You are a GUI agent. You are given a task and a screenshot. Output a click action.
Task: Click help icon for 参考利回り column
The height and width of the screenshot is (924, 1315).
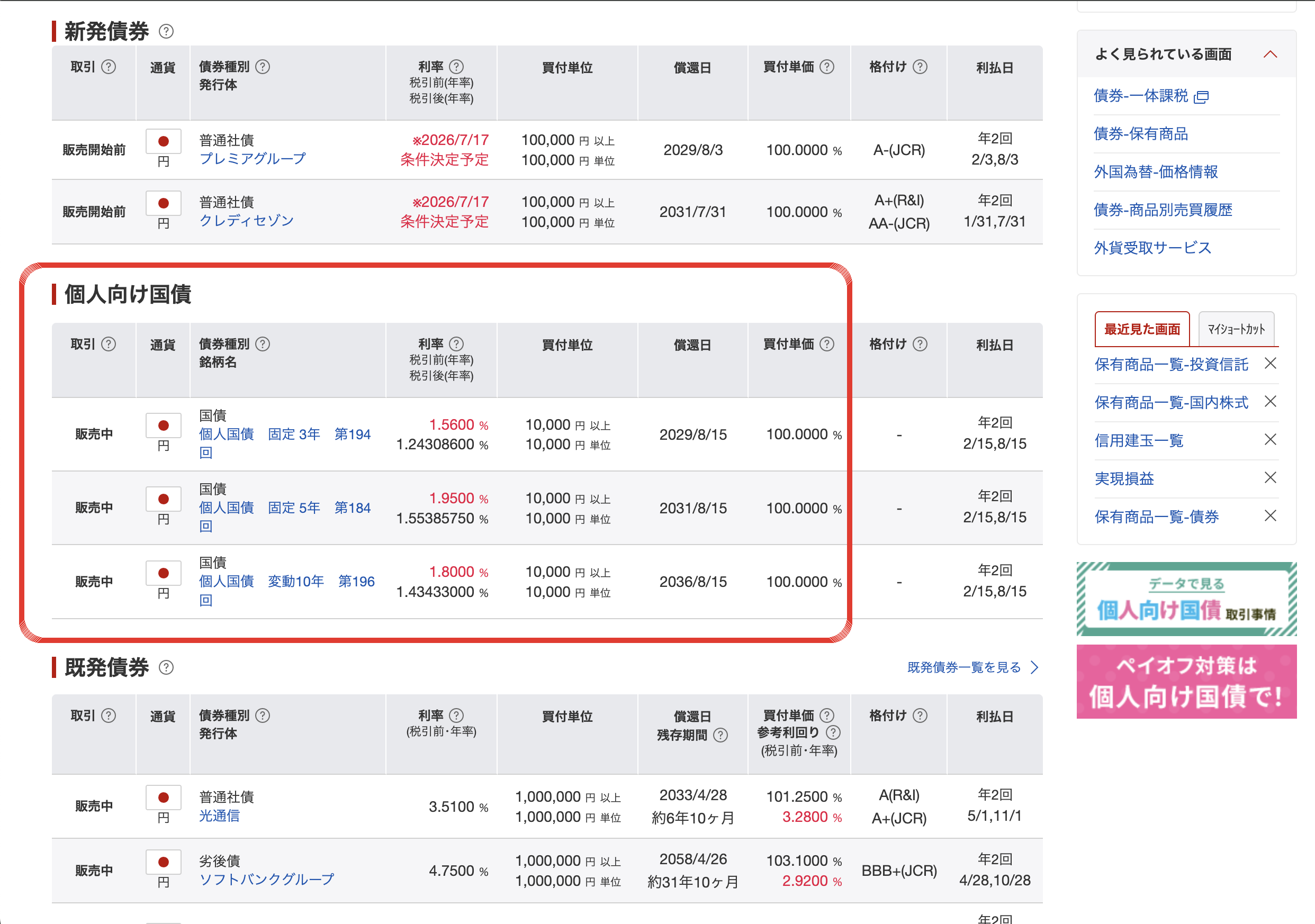pyautogui.click(x=833, y=732)
